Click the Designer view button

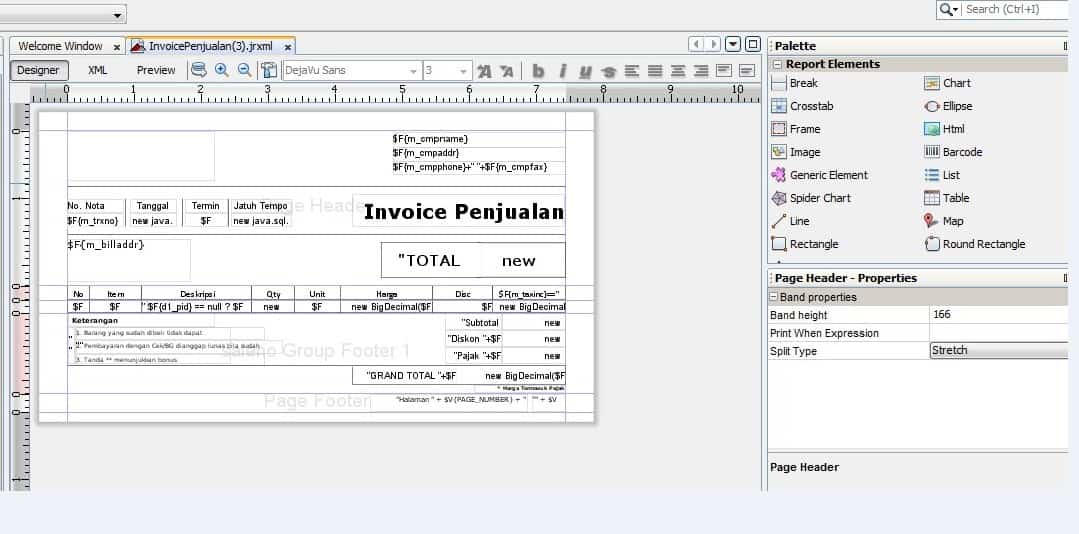tap(39, 70)
